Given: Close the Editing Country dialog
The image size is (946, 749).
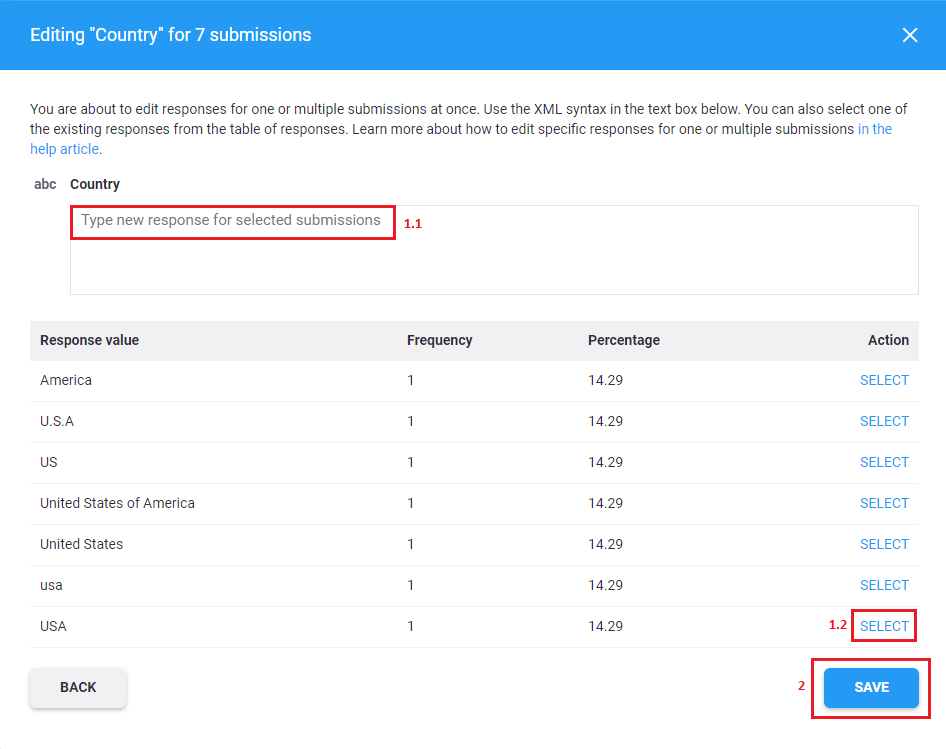Looking at the screenshot, I should (909, 35).
